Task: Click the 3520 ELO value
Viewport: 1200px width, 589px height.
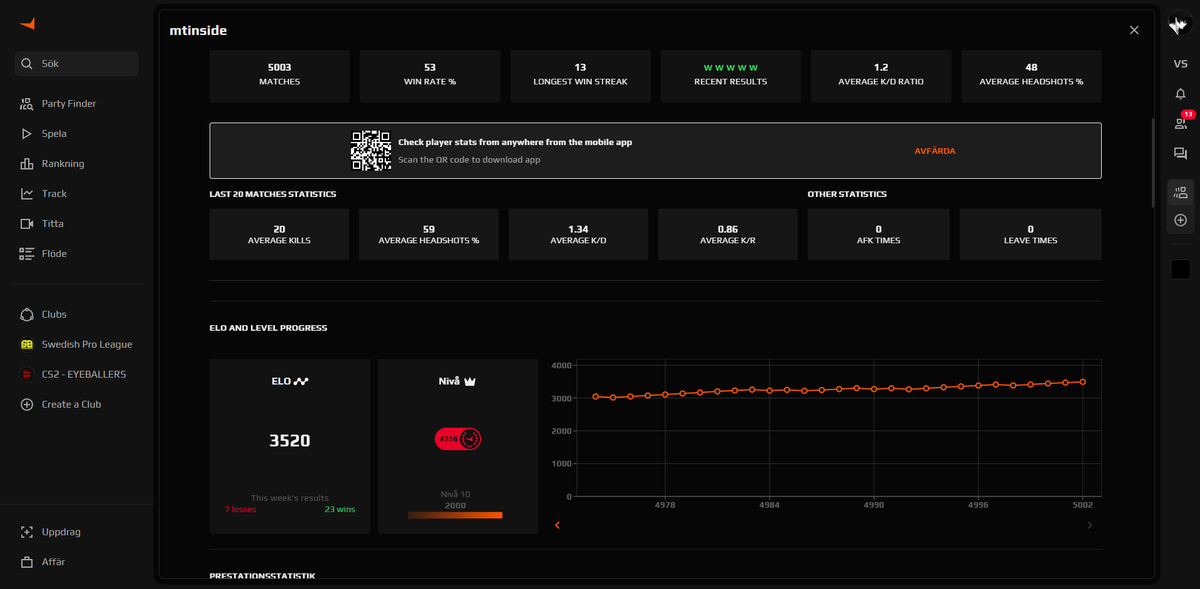Action: click(x=290, y=440)
